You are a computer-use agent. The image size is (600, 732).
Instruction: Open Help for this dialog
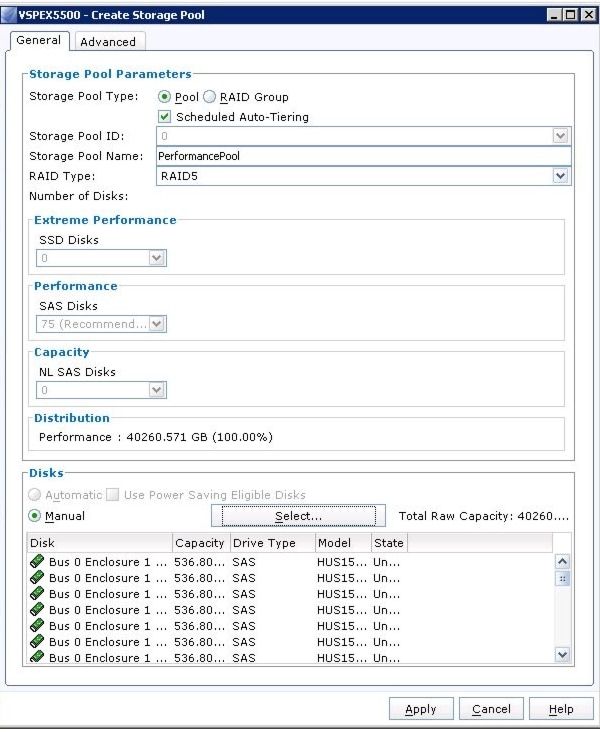point(561,709)
